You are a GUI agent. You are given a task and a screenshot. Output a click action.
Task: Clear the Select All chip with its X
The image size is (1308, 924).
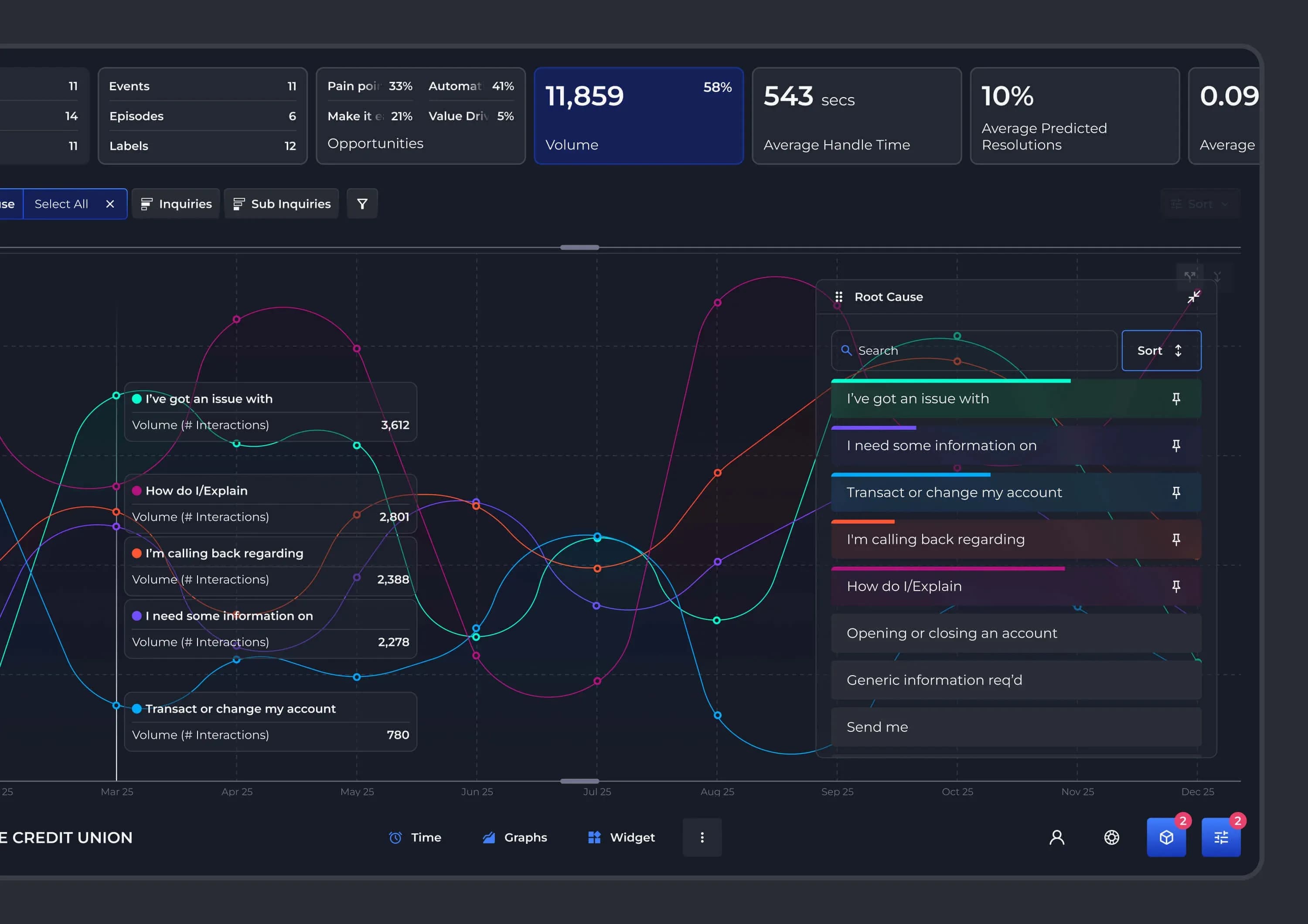point(110,204)
